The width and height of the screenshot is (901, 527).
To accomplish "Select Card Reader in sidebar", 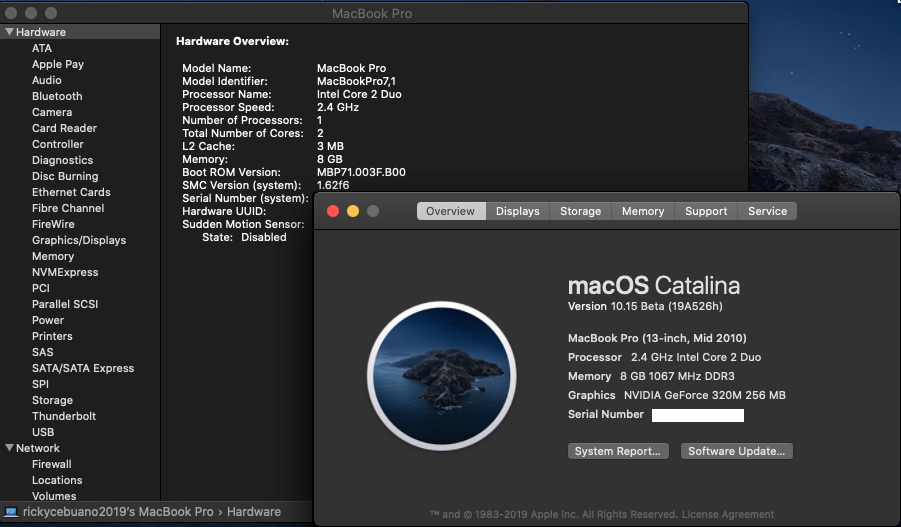I will (x=64, y=128).
